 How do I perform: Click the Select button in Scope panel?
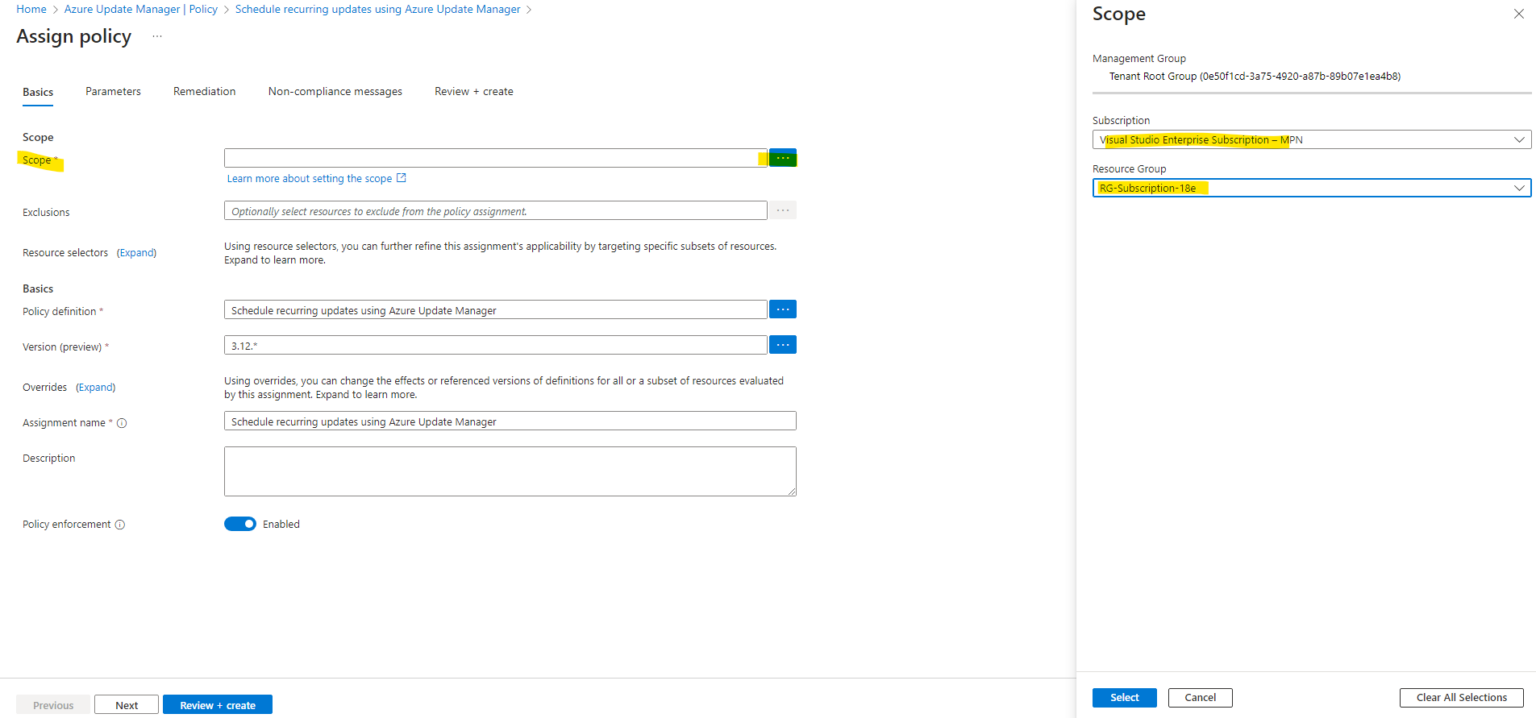coord(1124,698)
